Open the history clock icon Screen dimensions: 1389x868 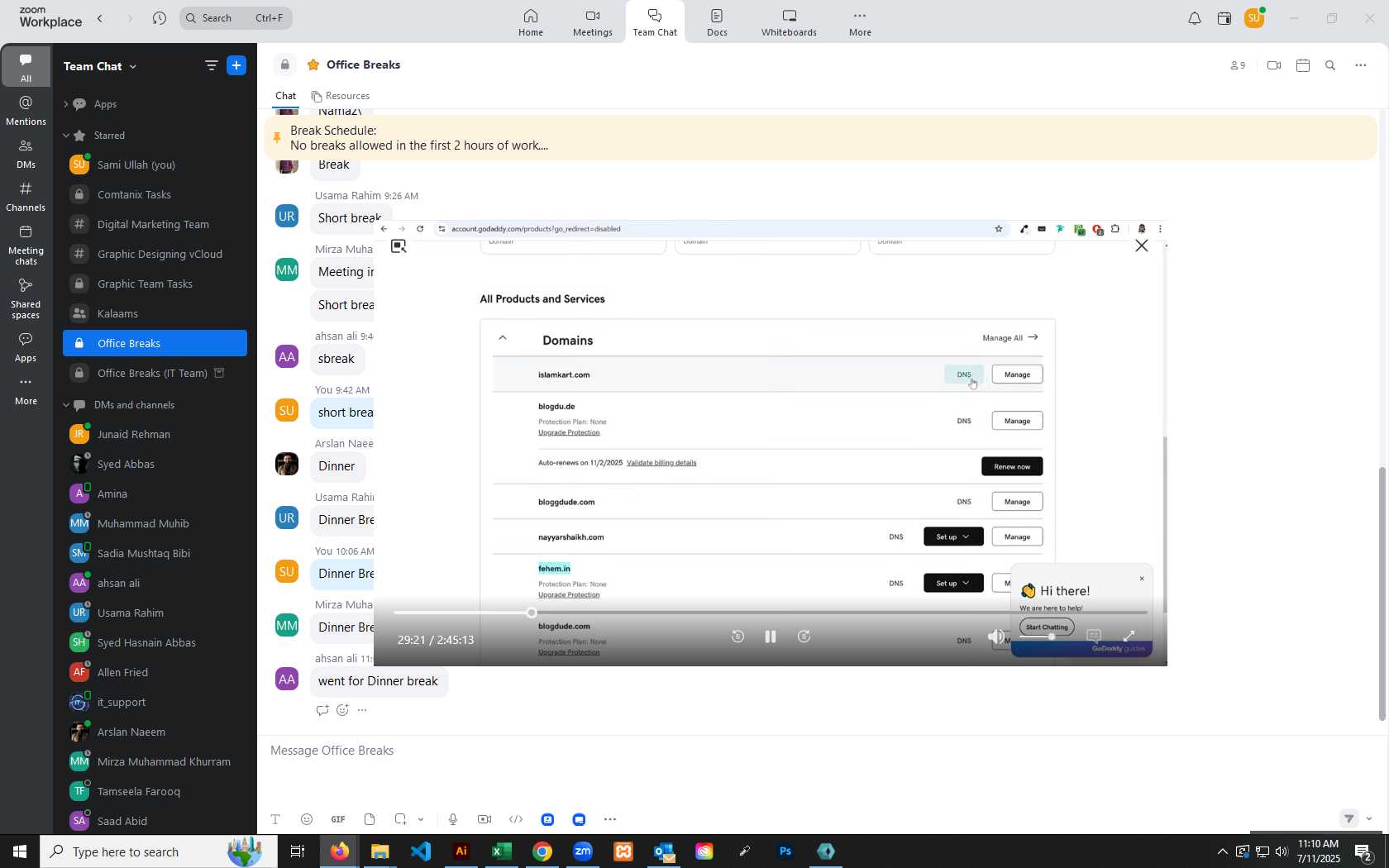[x=160, y=18]
